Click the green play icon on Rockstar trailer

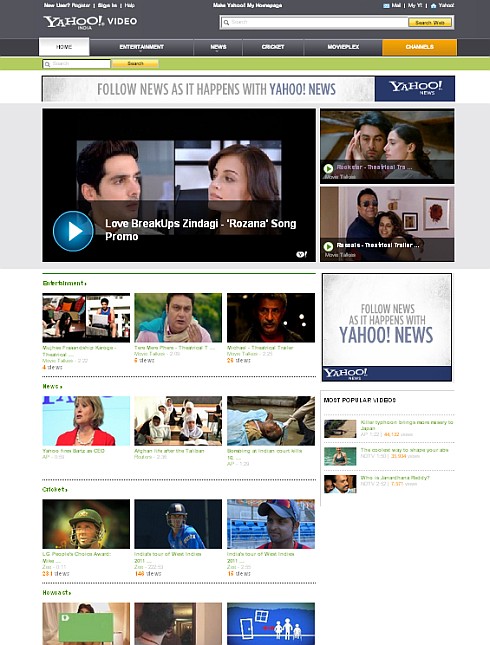[328, 168]
